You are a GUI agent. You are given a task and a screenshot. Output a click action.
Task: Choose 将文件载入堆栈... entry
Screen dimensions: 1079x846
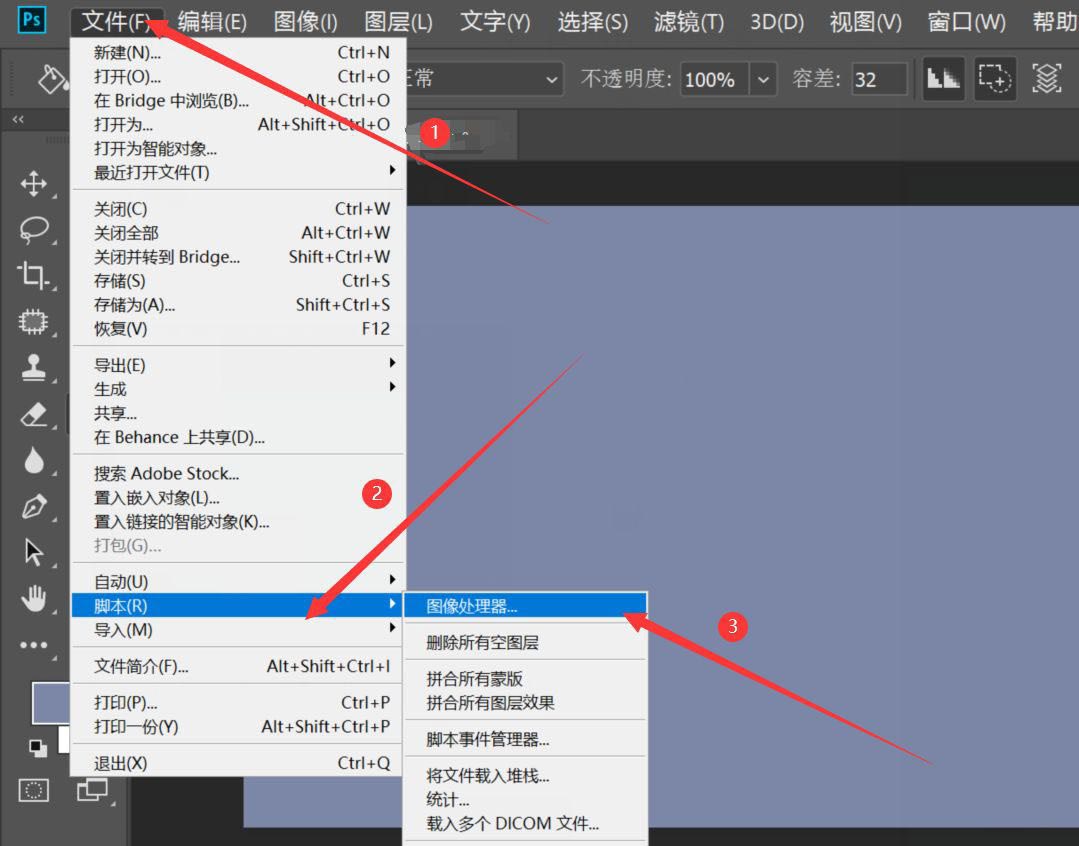tap(526, 776)
